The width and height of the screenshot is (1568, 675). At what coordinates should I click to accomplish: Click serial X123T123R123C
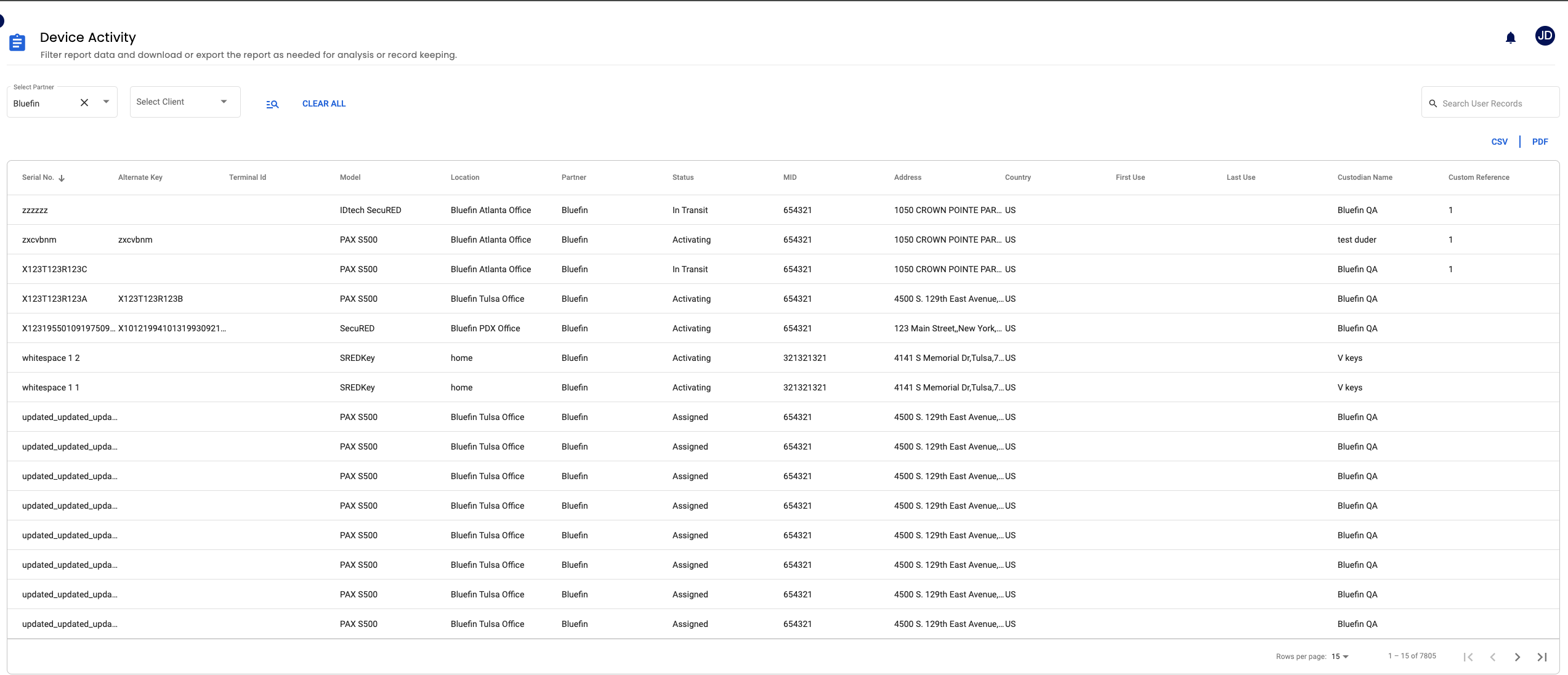55,269
